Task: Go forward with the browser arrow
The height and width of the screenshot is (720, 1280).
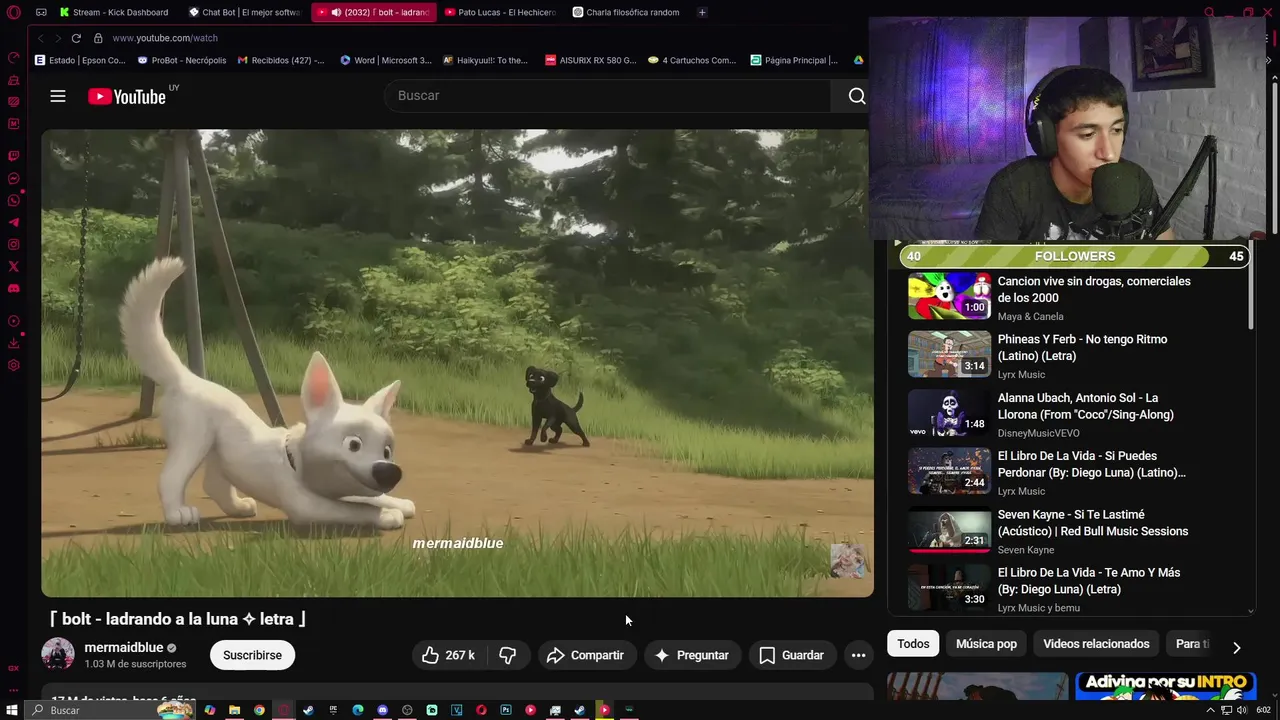Action: 58,38
